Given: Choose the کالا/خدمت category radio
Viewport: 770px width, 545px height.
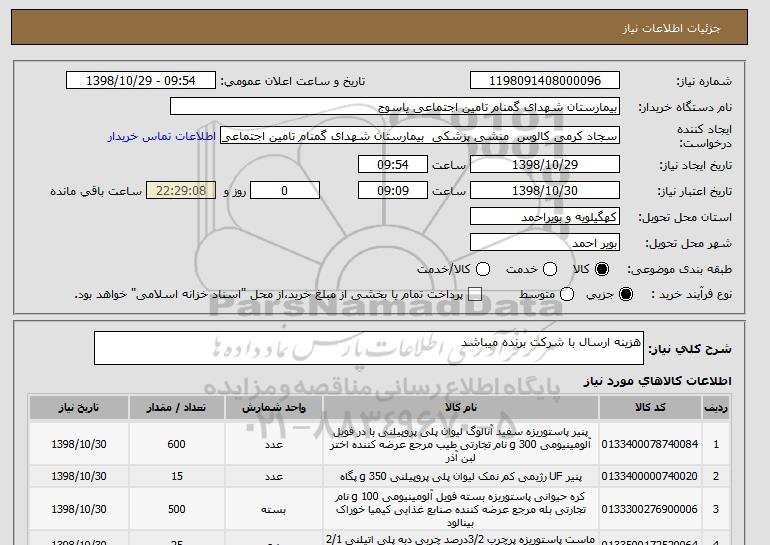Looking at the screenshot, I should (483, 269).
